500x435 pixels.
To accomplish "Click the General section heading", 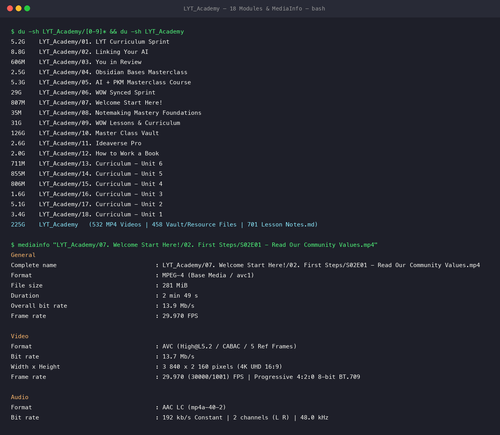I will click(23, 255).
